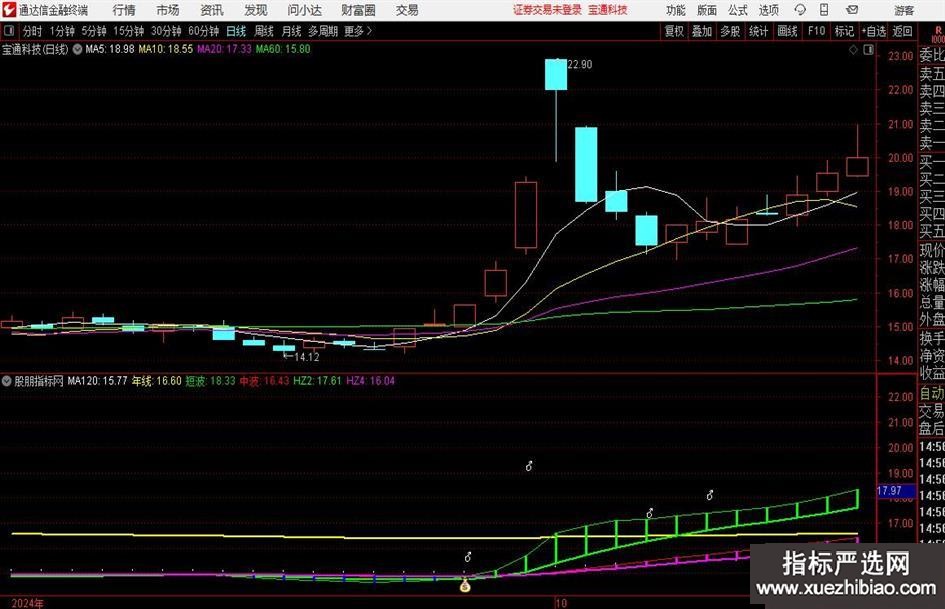Switch to 分时 chart tab
This screenshot has height=609, width=945.
pyautogui.click(x=32, y=31)
